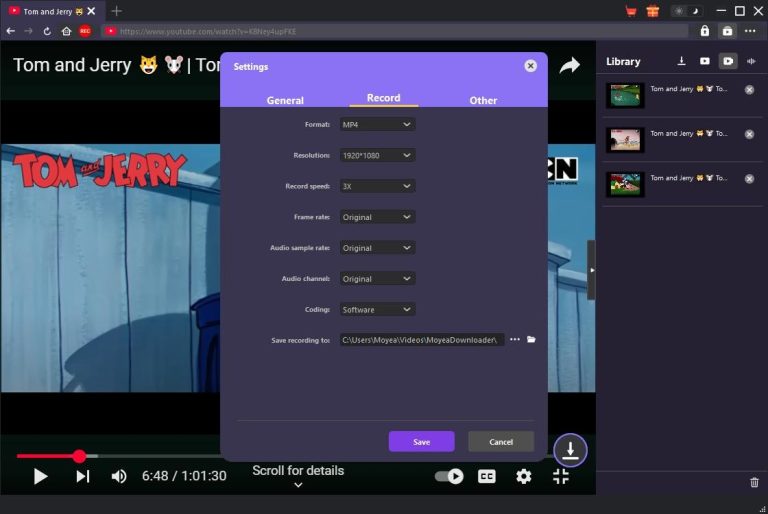Click the red REC record button
This screenshot has width=768, height=514.
pos(85,31)
